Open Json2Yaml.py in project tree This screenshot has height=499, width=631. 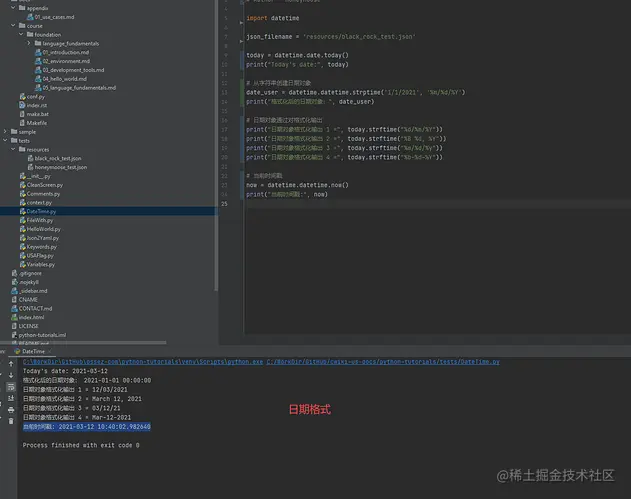coord(43,238)
